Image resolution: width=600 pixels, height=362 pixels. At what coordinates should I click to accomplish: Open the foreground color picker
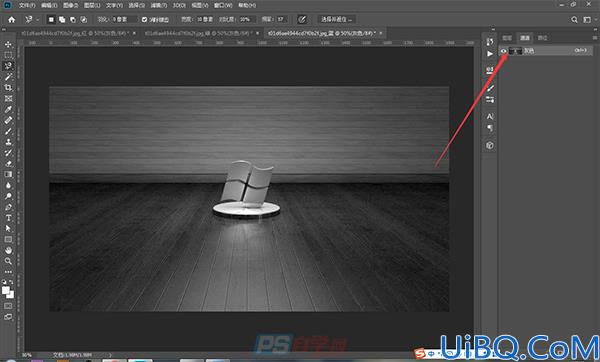coord(5,290)
